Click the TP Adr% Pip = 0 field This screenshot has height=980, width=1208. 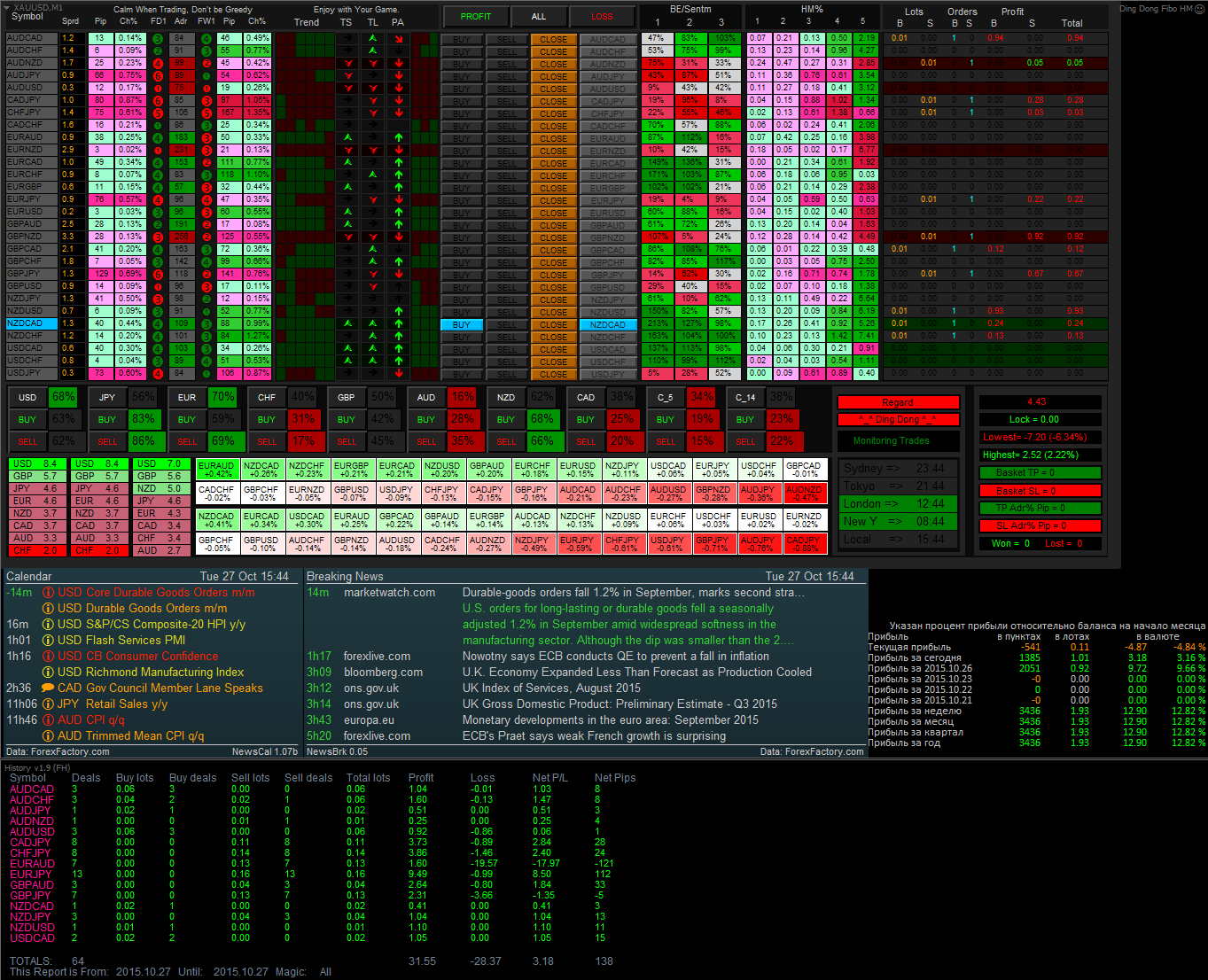click(1041, 509)
